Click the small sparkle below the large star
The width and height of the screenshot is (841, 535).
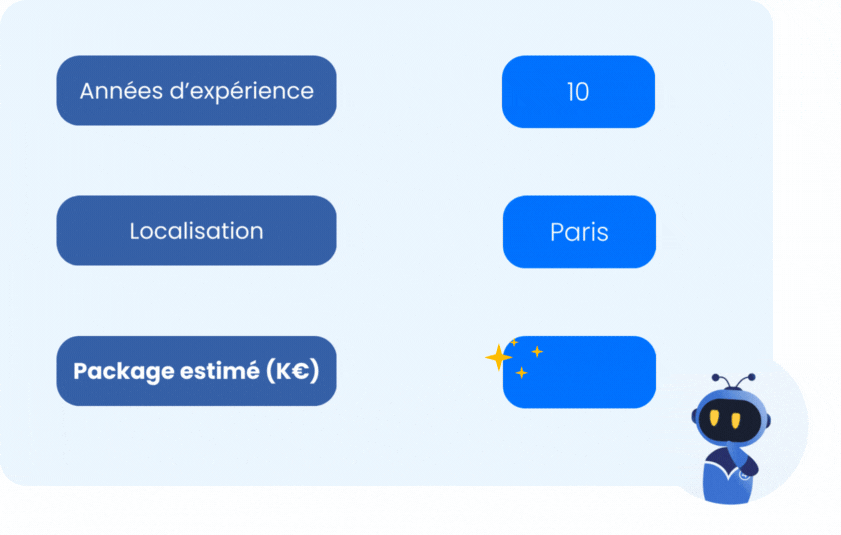point(521,373)
